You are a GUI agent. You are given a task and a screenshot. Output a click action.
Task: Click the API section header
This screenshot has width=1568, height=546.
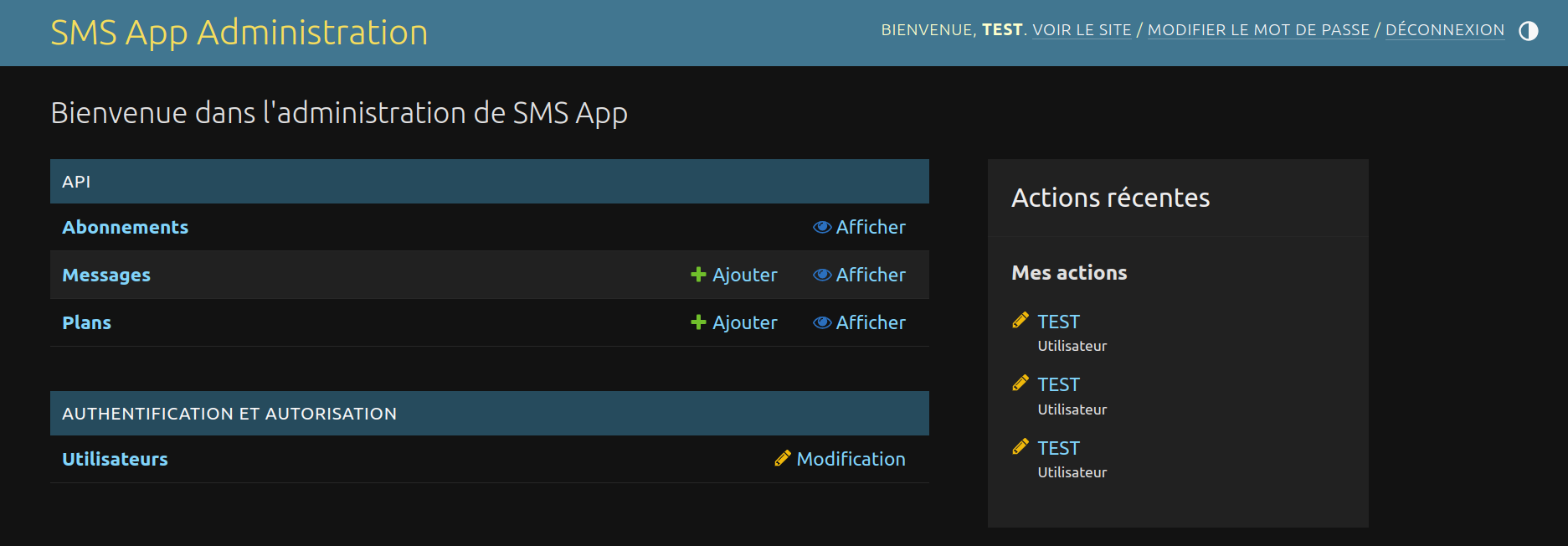76,182
